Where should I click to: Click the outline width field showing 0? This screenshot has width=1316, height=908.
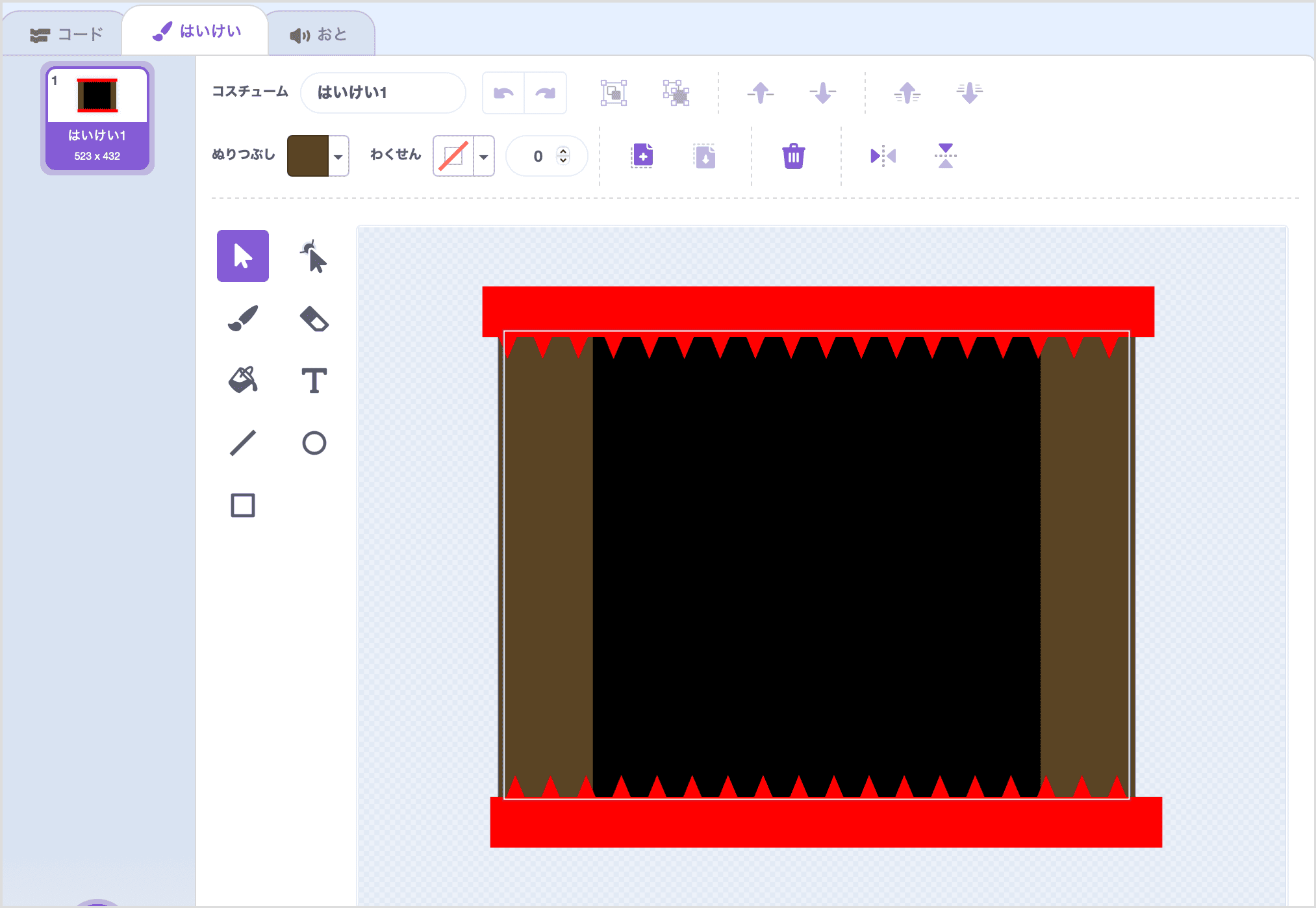[546, 156]
